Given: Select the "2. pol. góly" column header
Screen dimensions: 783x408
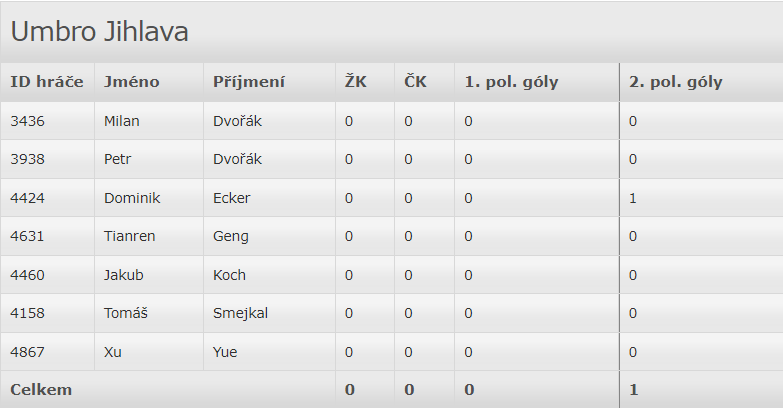Looking at the screenshot, I should (676, 82).
